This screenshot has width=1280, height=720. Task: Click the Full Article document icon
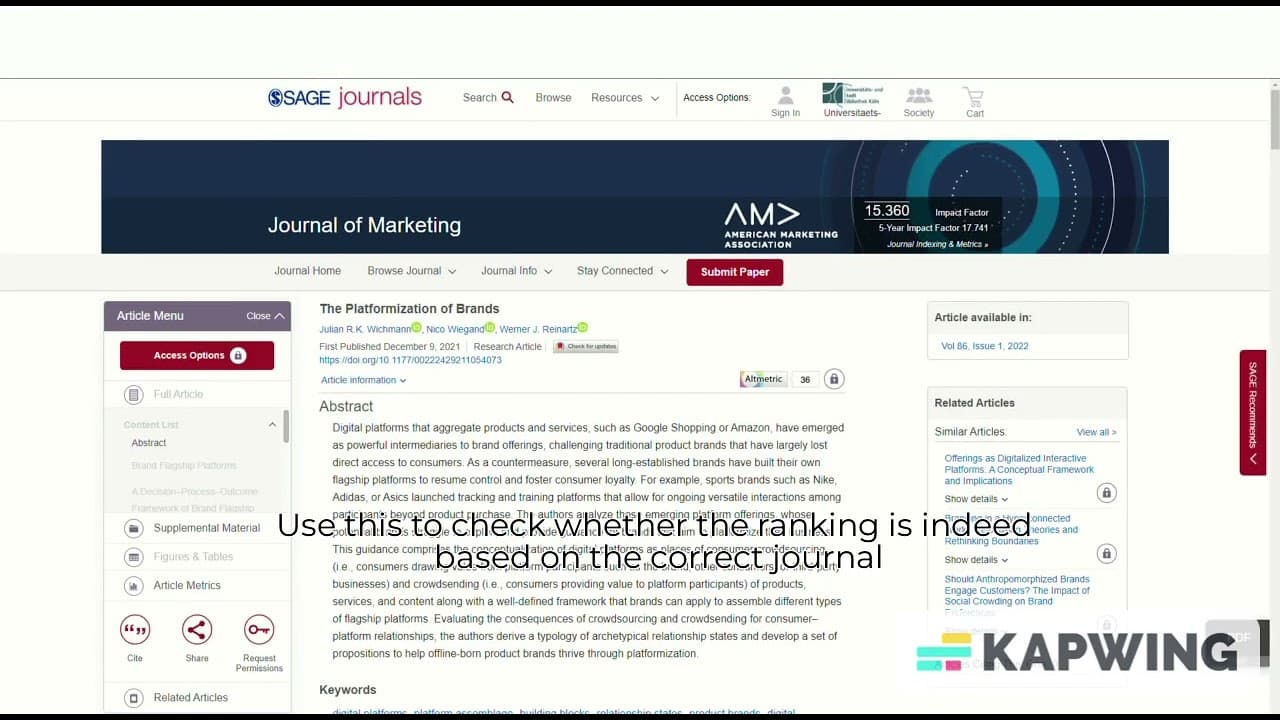[133, 394]
